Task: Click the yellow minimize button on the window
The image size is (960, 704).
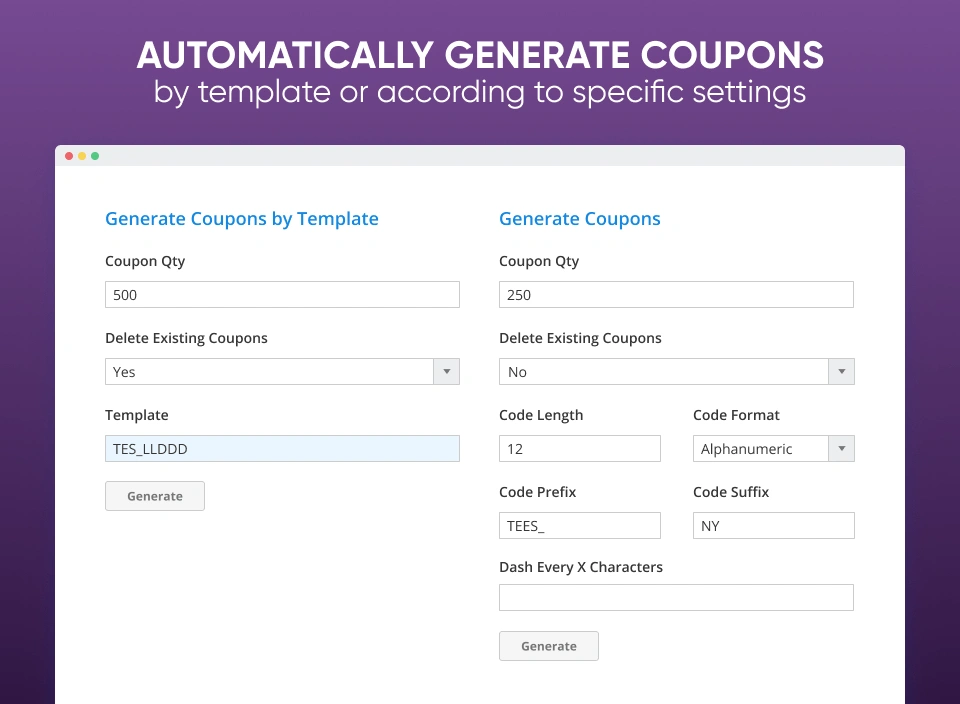Action: [x=81, y=156]
